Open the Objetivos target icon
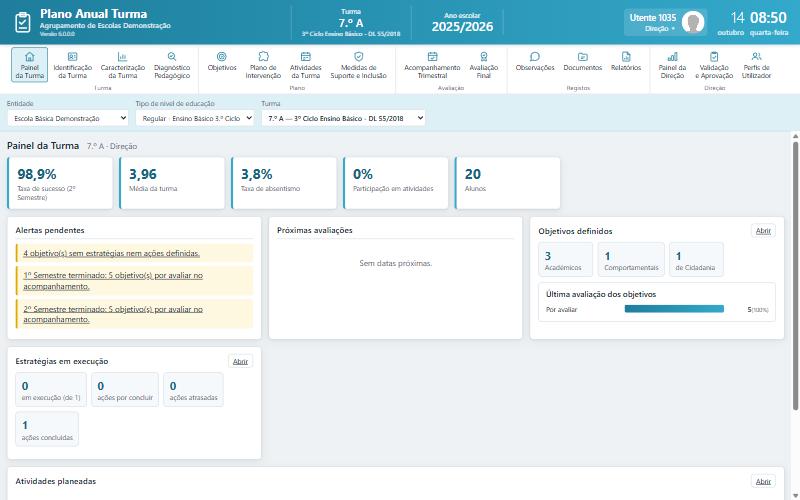Screen dimensions: 800x500 pyautogui.click(x=221, y=56)
